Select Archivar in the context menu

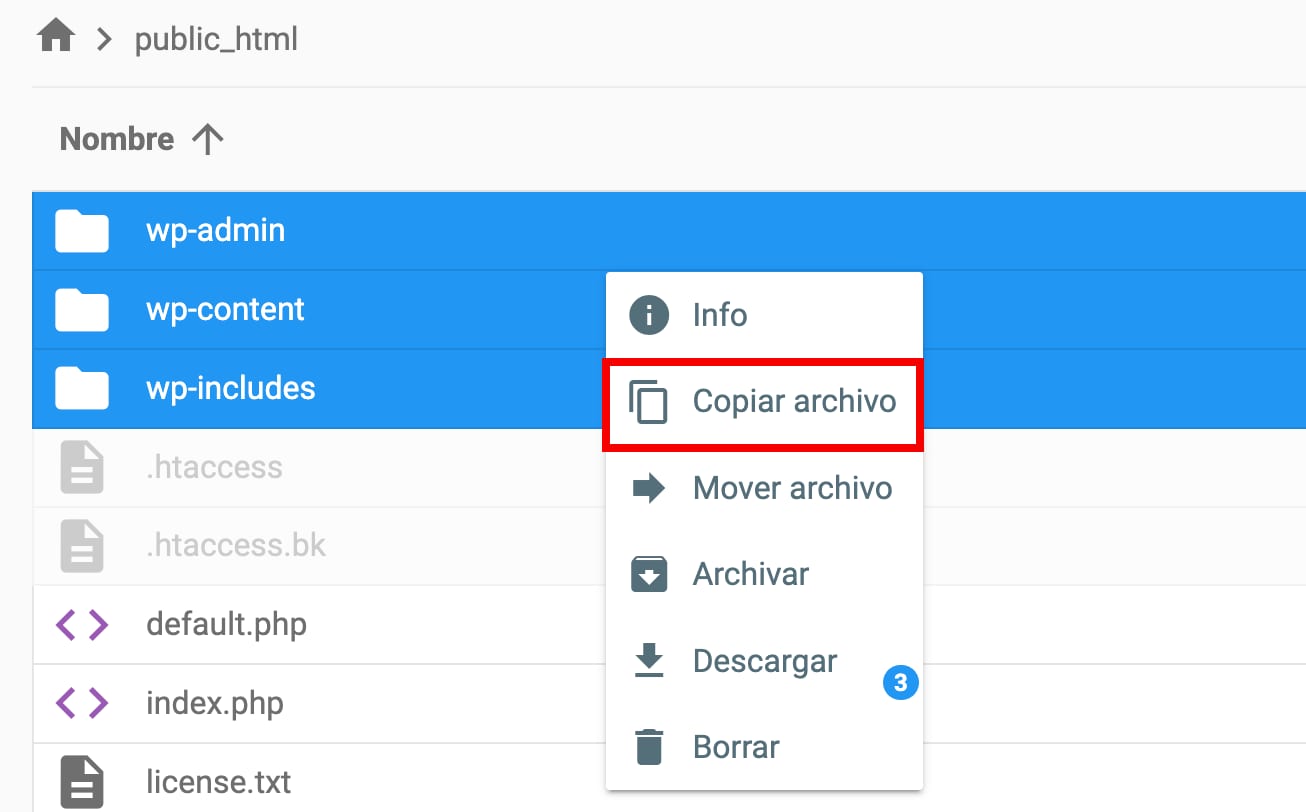click(x=750, y=574)
